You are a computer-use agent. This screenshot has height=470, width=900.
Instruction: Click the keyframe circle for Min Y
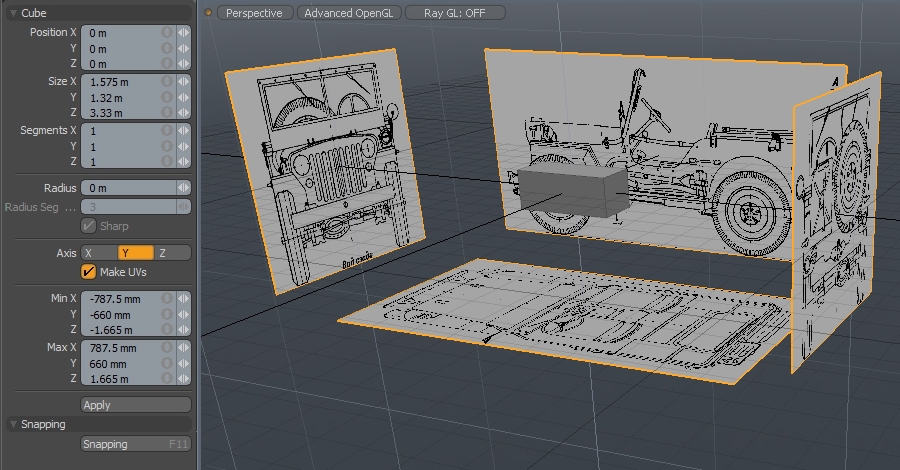pyautogui.click(x=166, y=314)
